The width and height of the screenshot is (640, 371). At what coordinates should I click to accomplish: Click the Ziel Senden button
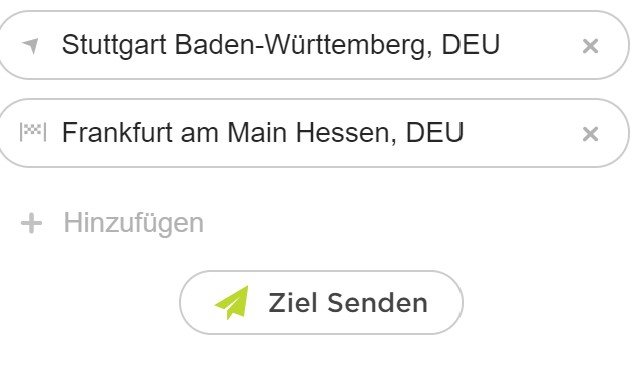[321, 302]
